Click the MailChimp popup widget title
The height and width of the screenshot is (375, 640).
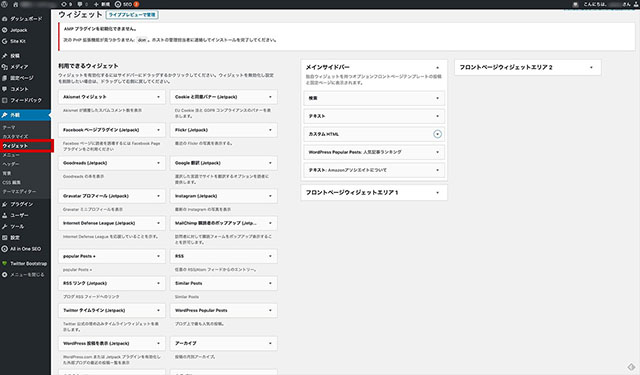(x=216, y=223)
